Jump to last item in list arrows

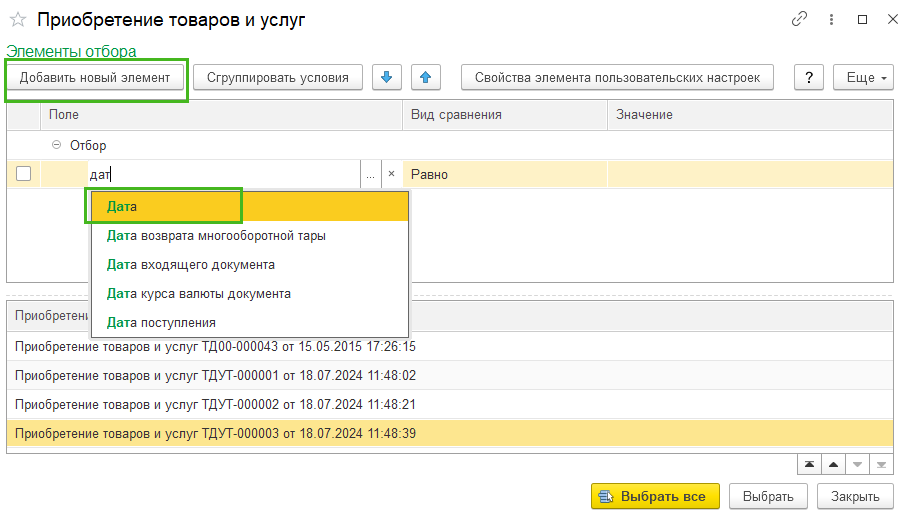coord(881,464)
